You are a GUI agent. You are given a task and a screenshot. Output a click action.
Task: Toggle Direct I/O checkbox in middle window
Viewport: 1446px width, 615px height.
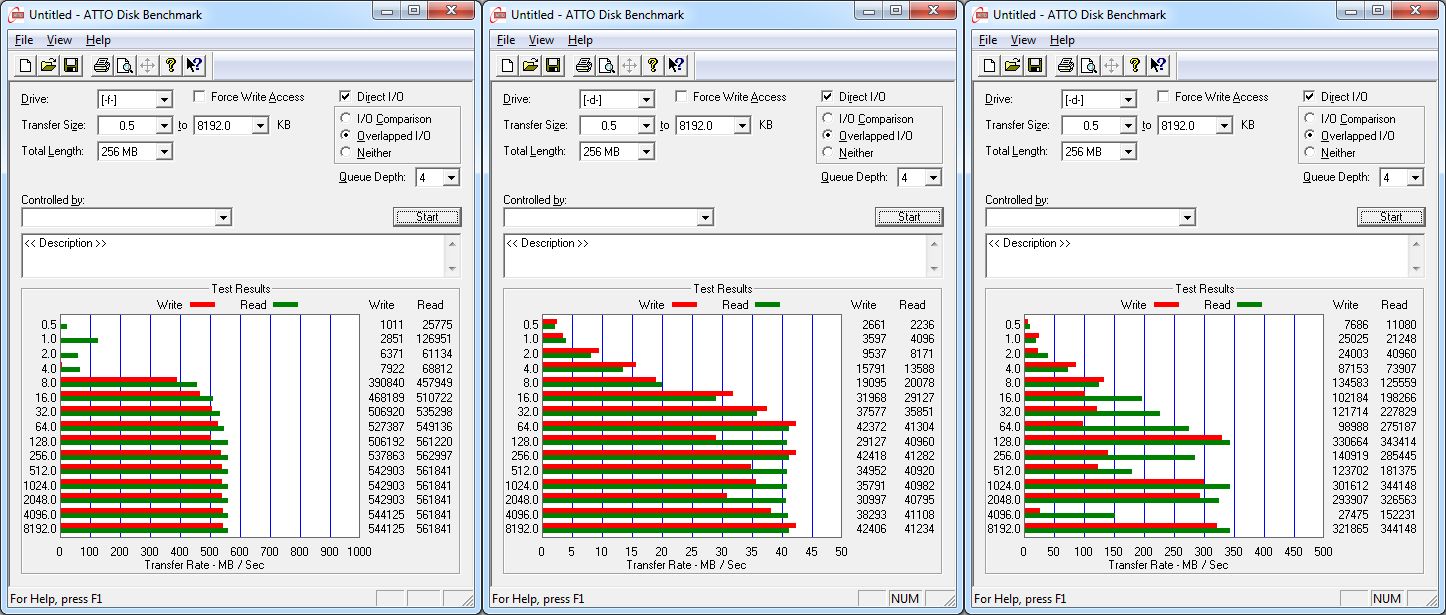(x=828, y=97)
